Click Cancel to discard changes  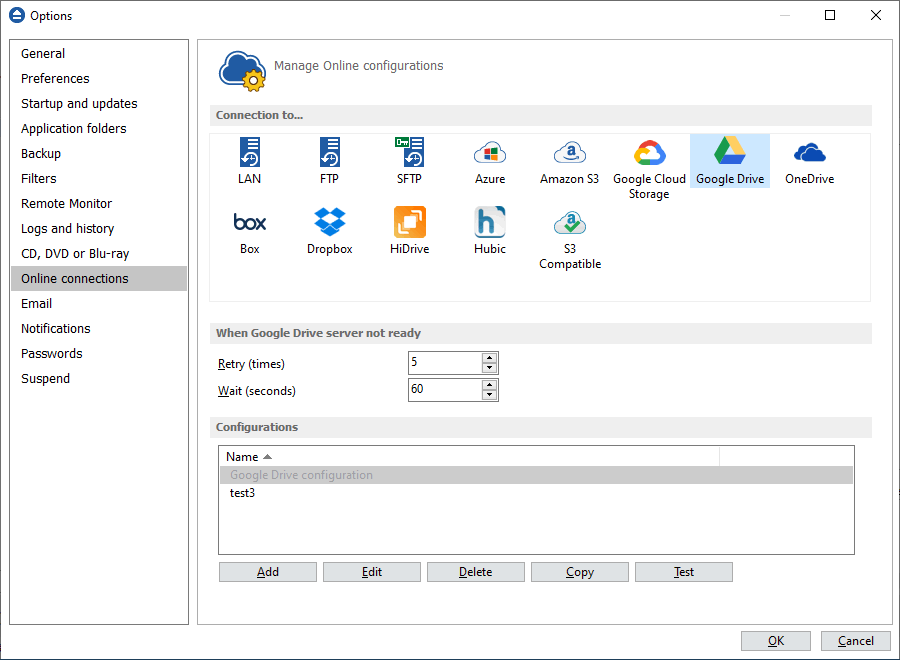tap(856, 641)
